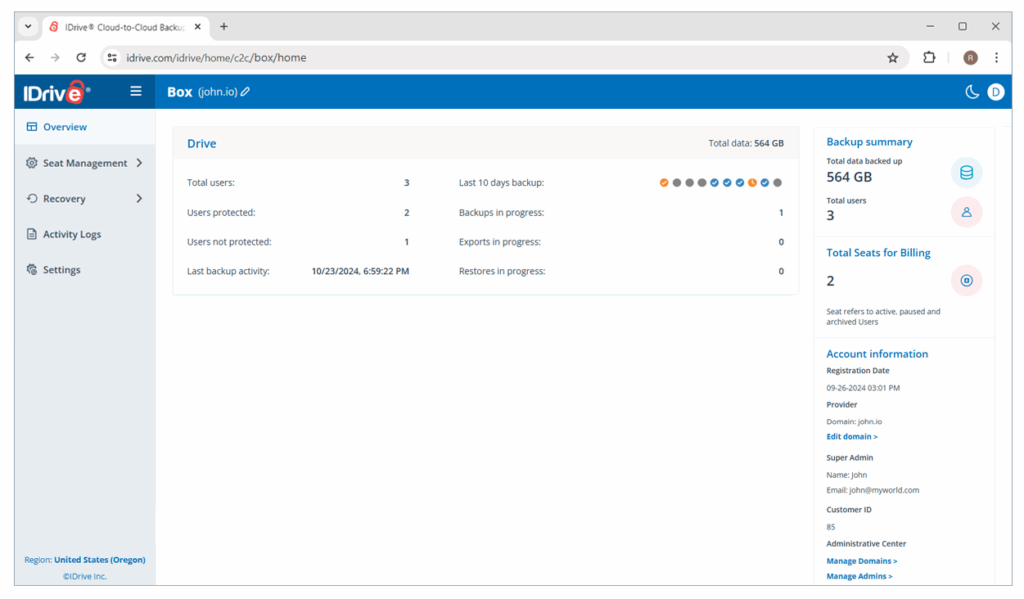Expand the Seat Management chevron

(x=139, y=163)
